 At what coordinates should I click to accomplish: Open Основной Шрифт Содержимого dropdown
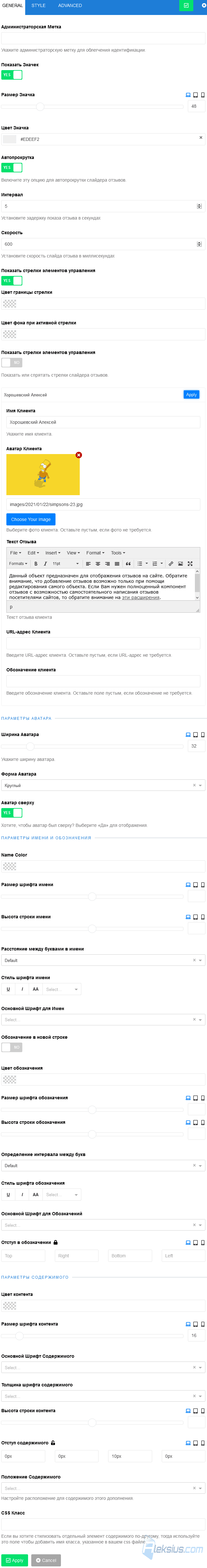(103, 1368)
